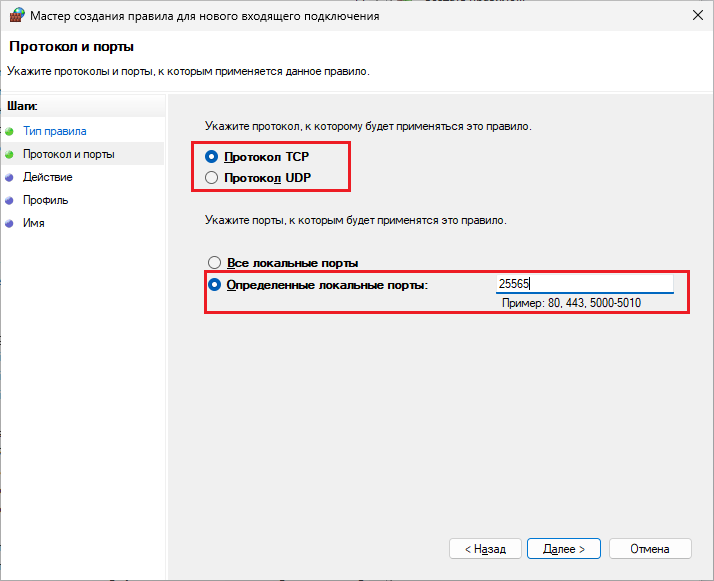Choose Определенные локальные порты option
This screenshot has width=714, height=581.
tap(214, 285)
